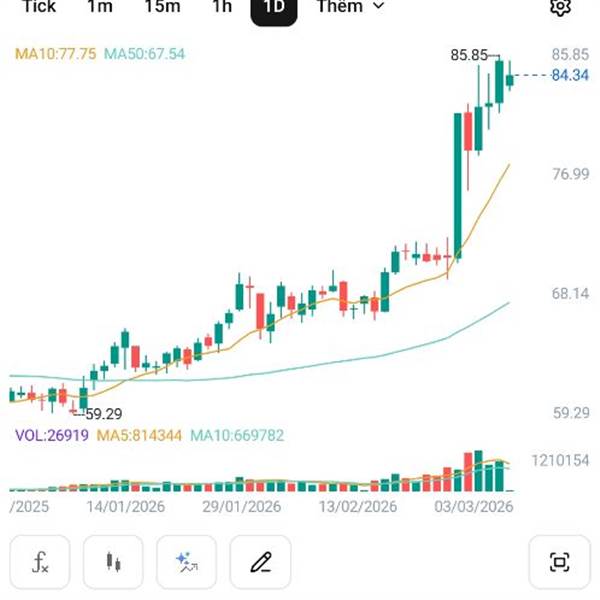Select the 1D timeframe tab
This screenshot has width=600, height=600.
pyautogui.click(x=274, y=8)
